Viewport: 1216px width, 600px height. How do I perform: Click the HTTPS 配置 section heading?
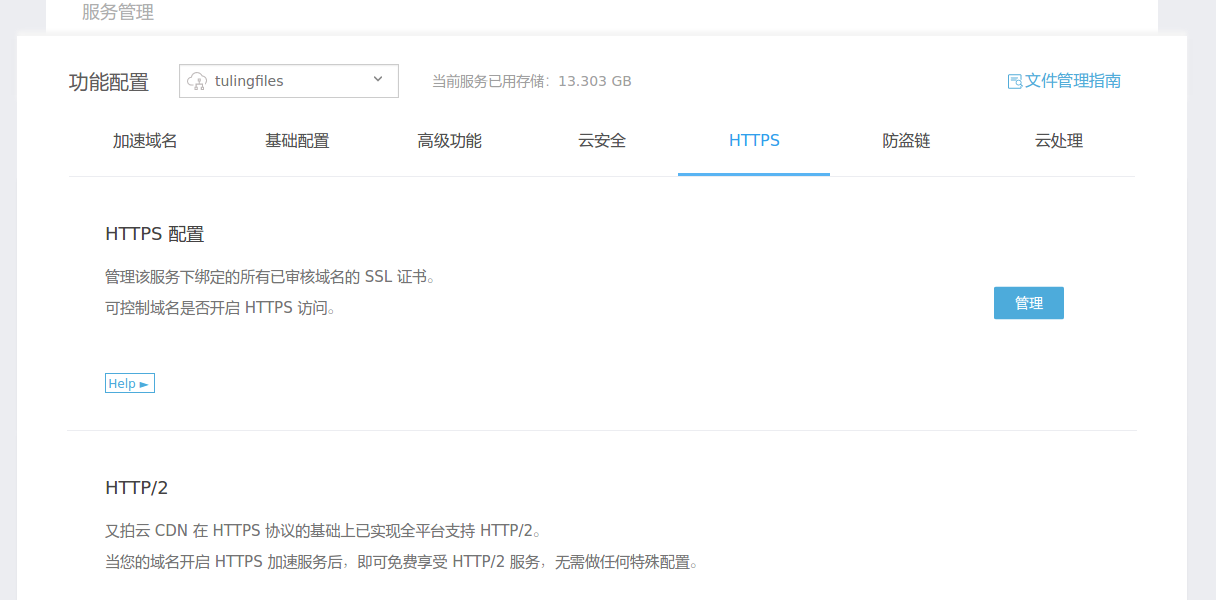[154, 233]
